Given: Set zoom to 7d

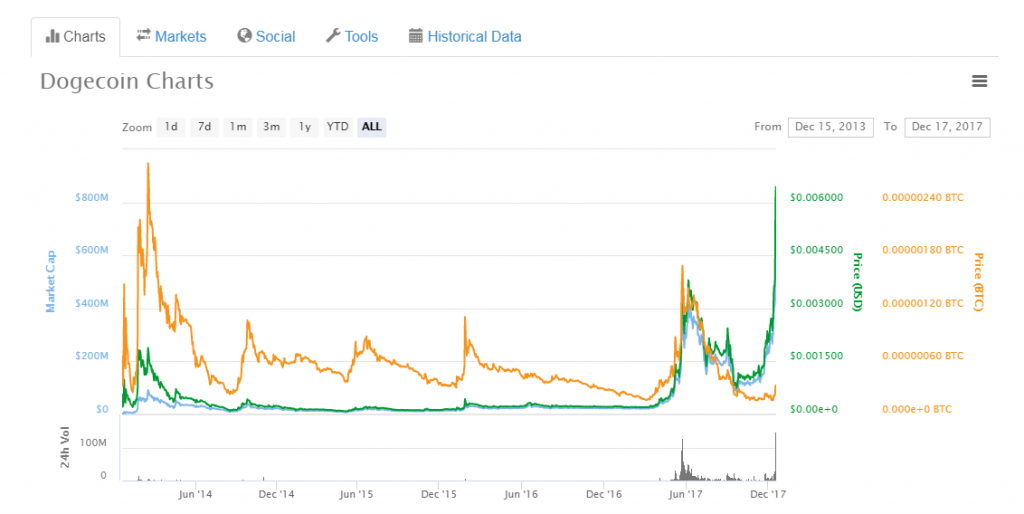Looking at the screenshot, I should coord(204,127).
